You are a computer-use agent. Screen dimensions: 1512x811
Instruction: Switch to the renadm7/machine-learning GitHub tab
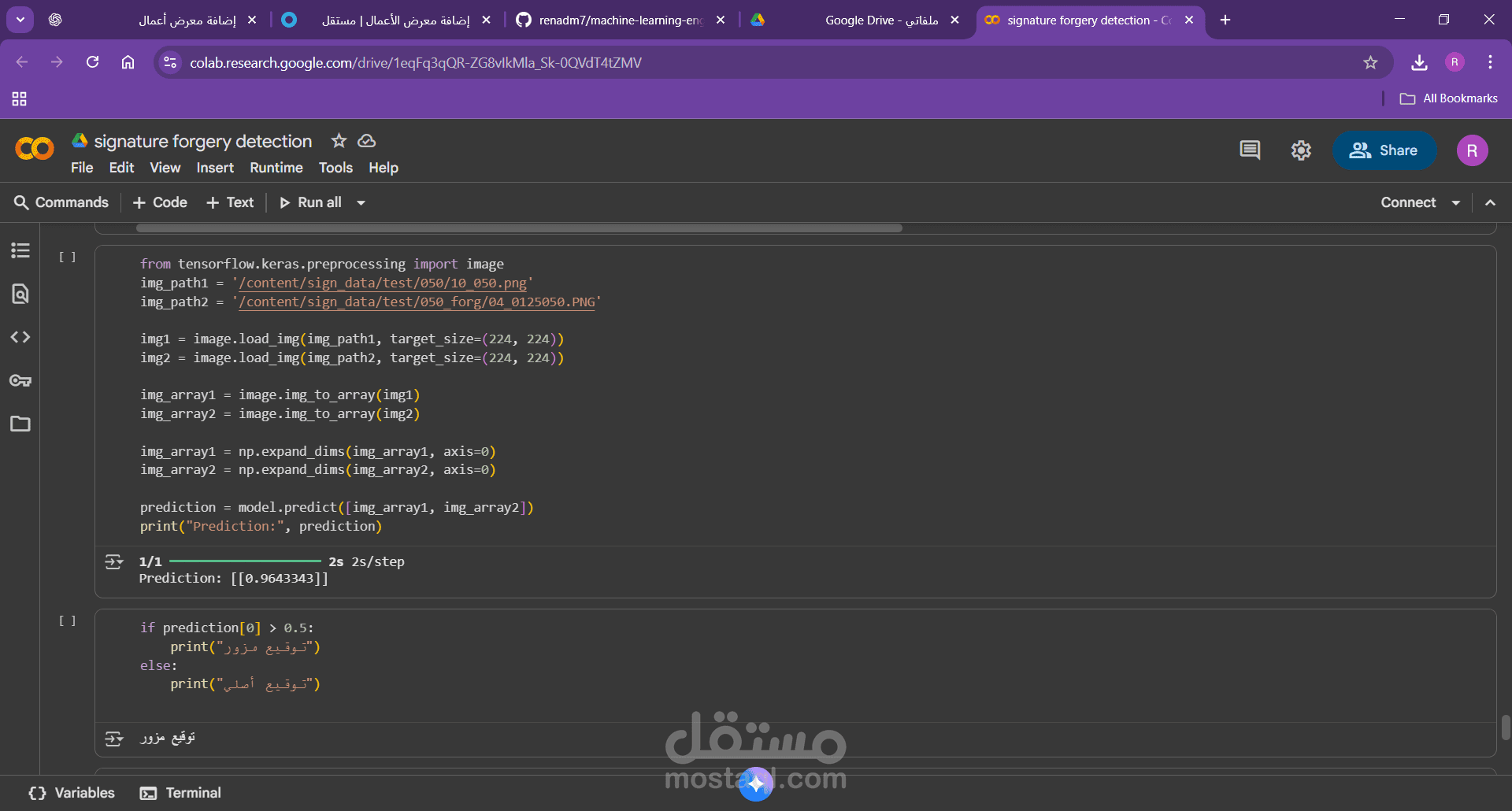click(620, 20)
